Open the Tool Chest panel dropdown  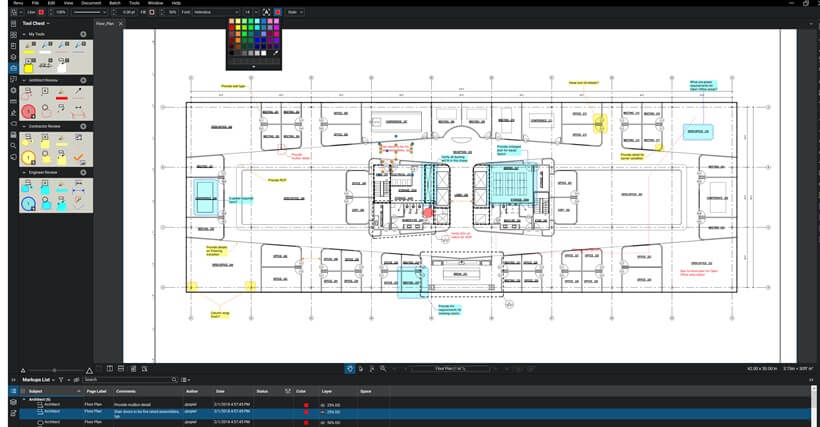(x=36, y=24)
